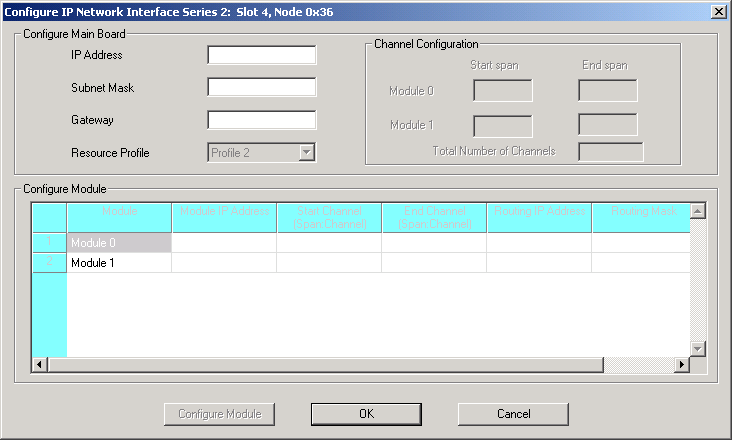Screen dimensions: 732x440
Task: Open the Resource Profile dropdown
Action: [x=307, y=153]
